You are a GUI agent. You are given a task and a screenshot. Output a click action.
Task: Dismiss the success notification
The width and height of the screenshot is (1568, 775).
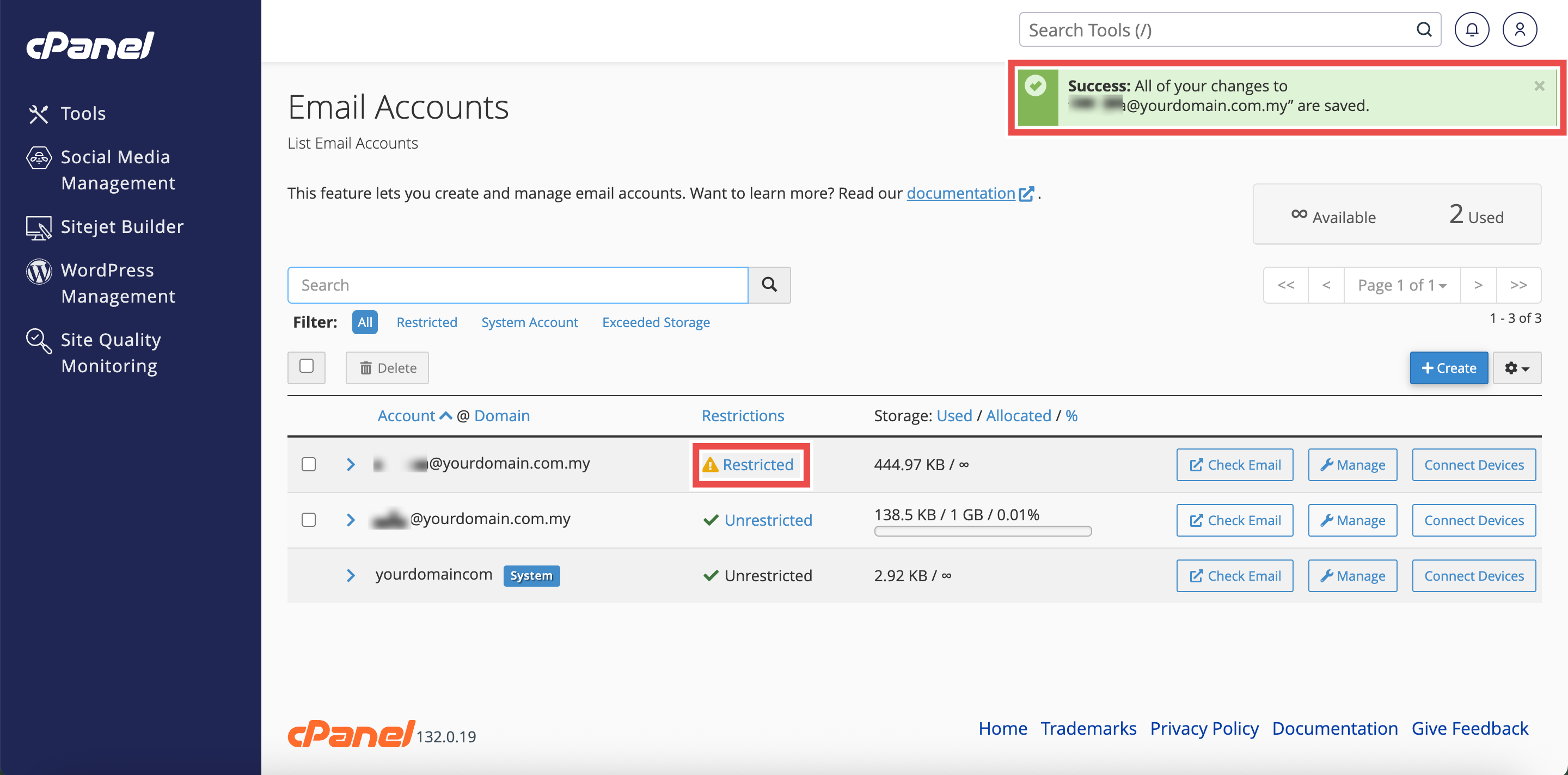pyautogui.click(x=1539, y=87)
